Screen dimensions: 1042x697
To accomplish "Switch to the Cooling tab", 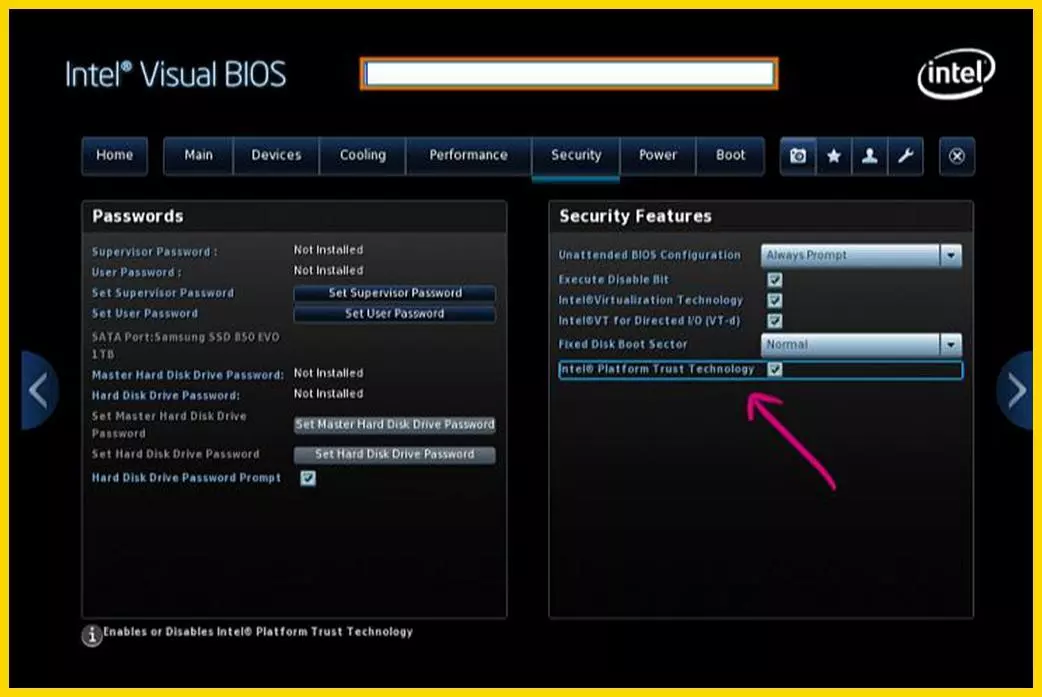I will pos(363,155).
